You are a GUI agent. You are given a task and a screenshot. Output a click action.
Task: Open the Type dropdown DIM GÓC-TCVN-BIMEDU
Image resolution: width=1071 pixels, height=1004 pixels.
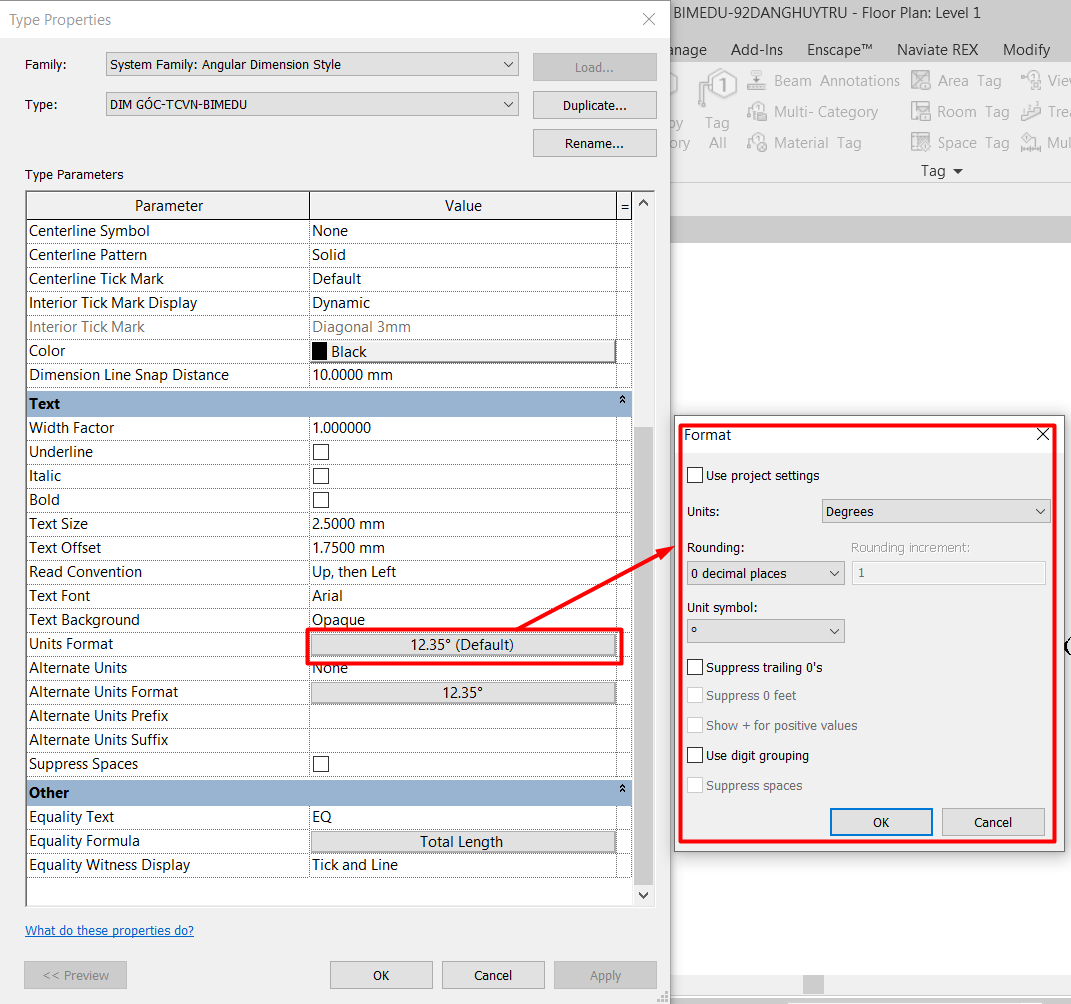click(x=312, y=104)
